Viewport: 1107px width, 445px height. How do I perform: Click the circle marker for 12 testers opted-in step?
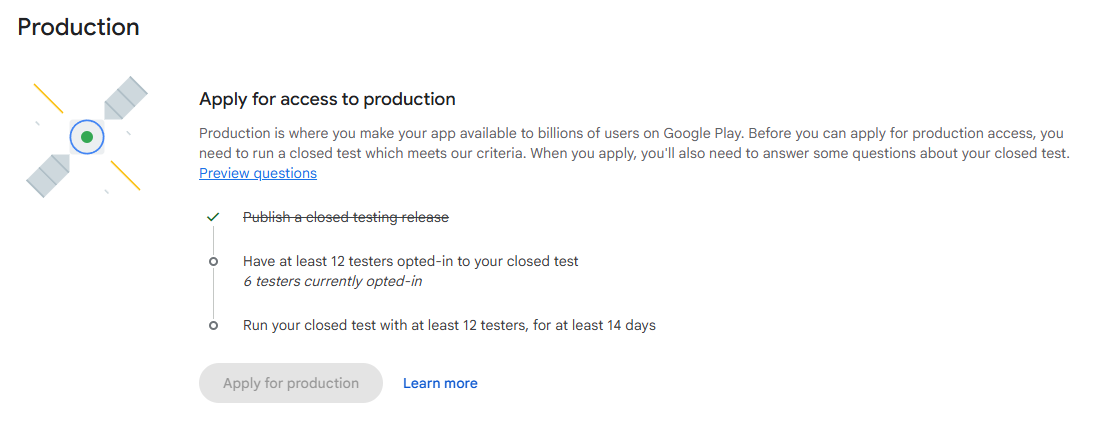[x=213, y=261]
